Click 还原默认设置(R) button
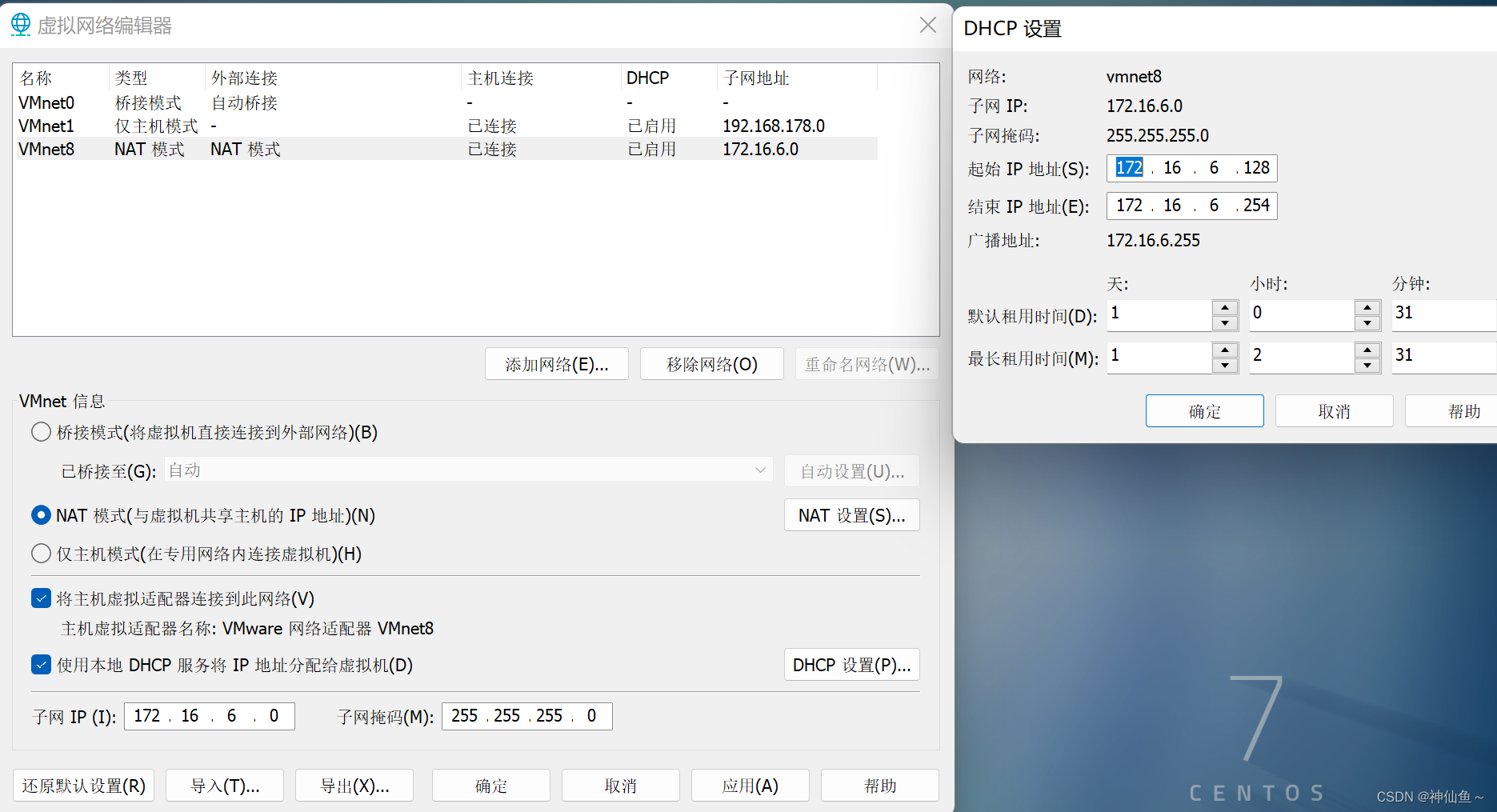 84,786
